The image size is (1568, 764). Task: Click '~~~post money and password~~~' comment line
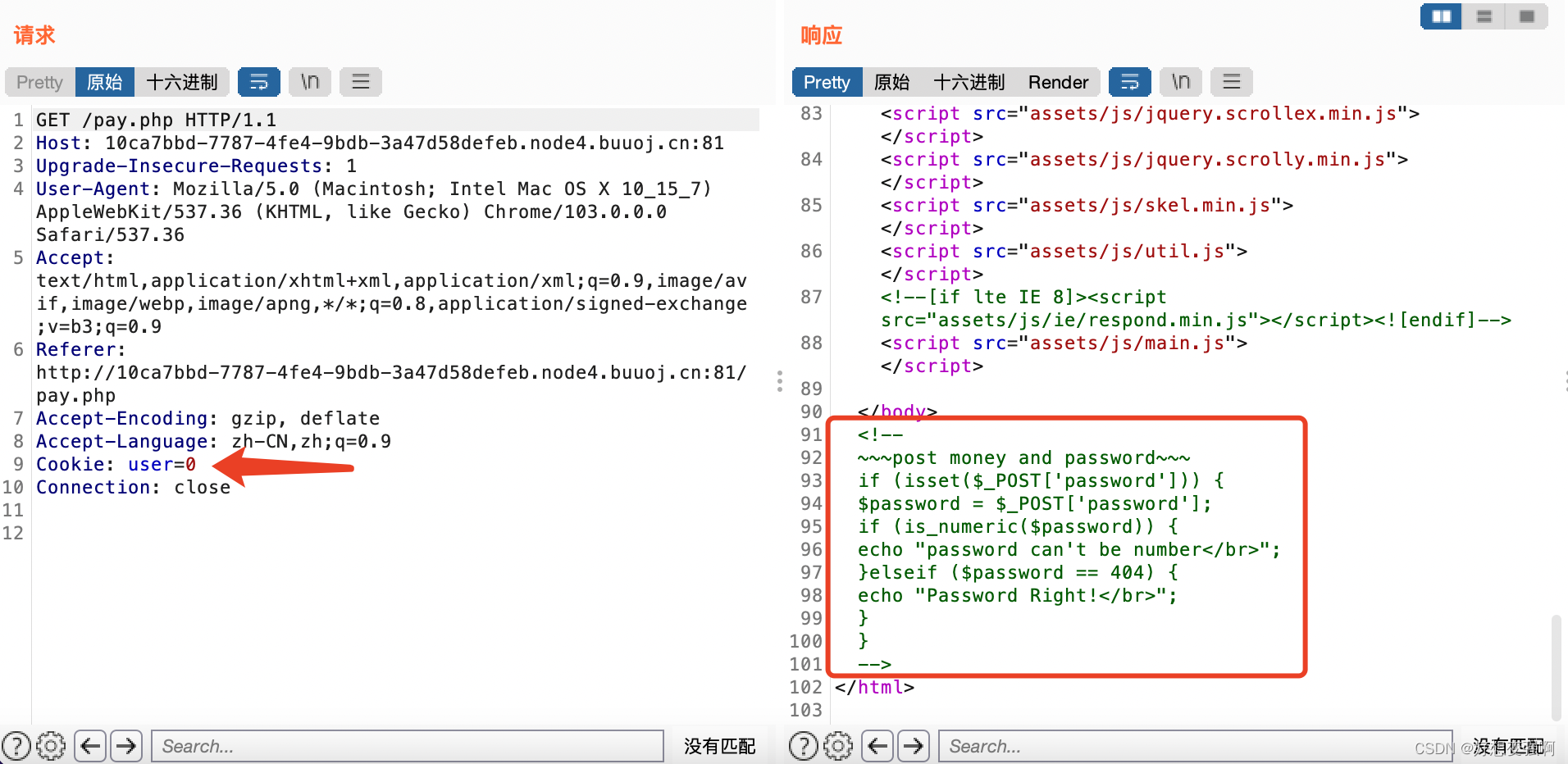click(1023, 457)
